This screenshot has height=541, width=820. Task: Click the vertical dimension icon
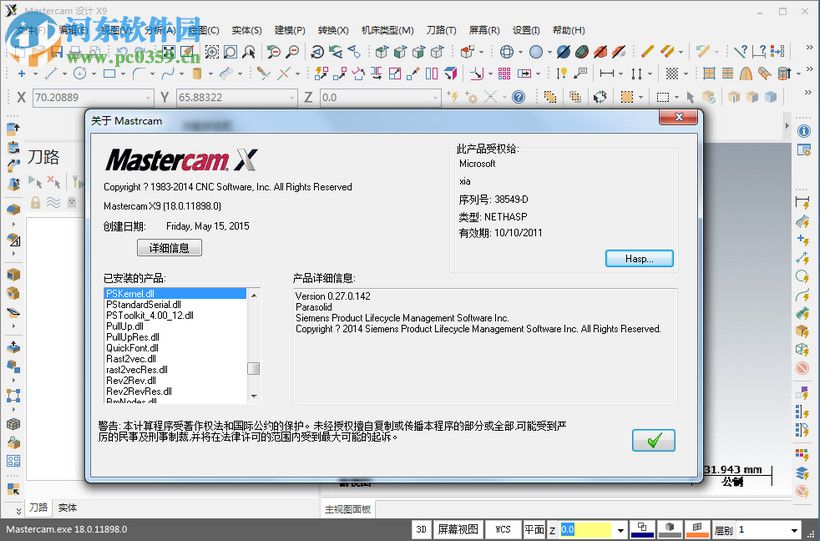pos(636,73)
